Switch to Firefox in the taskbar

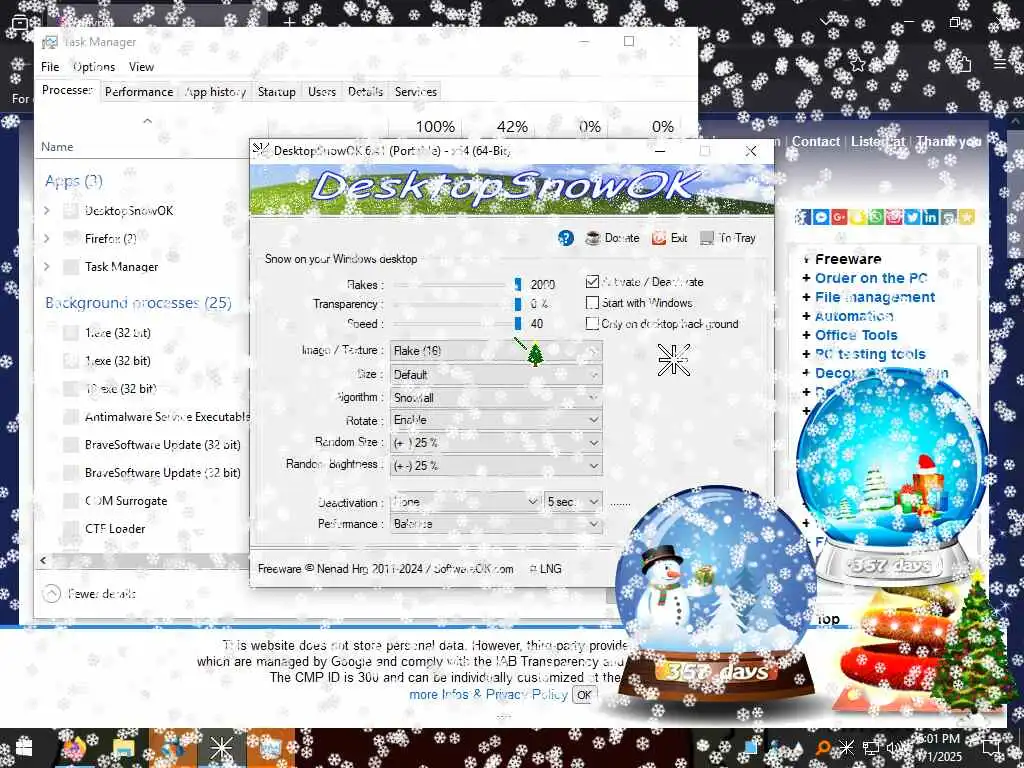(x=73, y=748)
